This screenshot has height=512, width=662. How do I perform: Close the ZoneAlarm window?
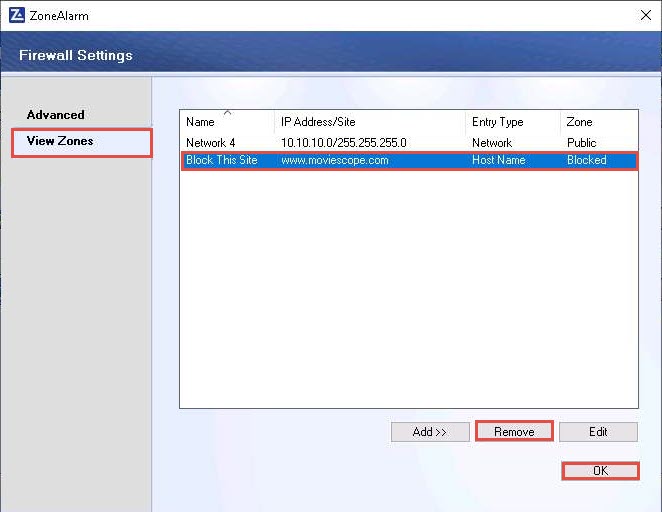(646, 15)
